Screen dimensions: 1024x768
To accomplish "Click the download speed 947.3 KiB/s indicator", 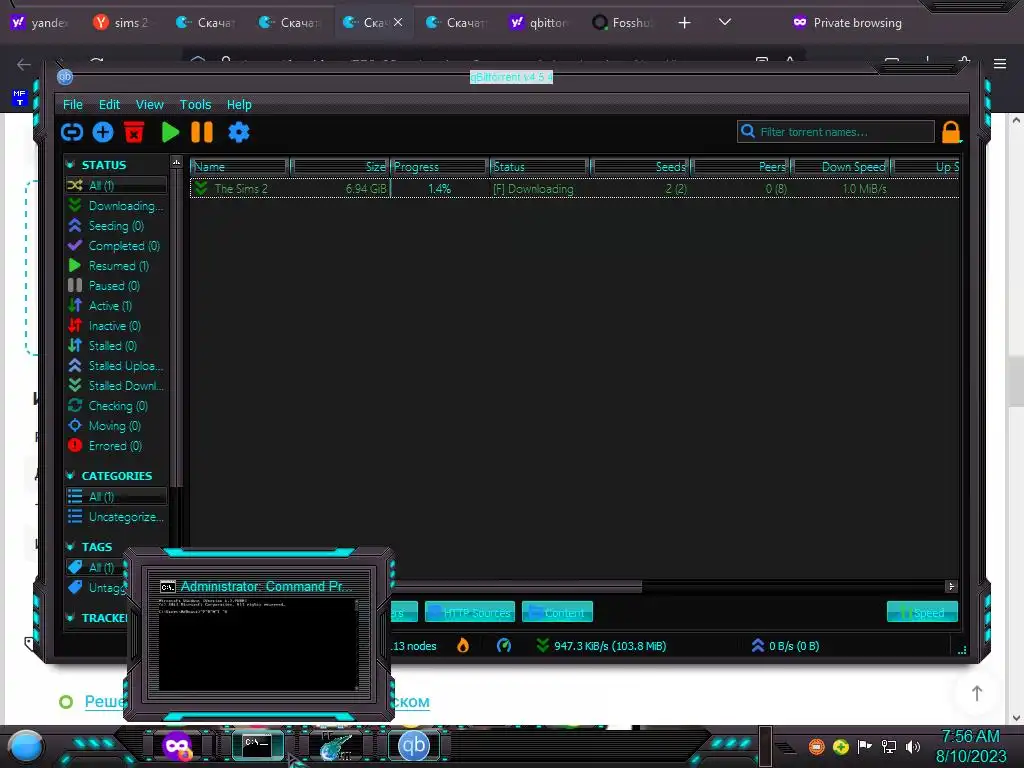I will 601,646.
